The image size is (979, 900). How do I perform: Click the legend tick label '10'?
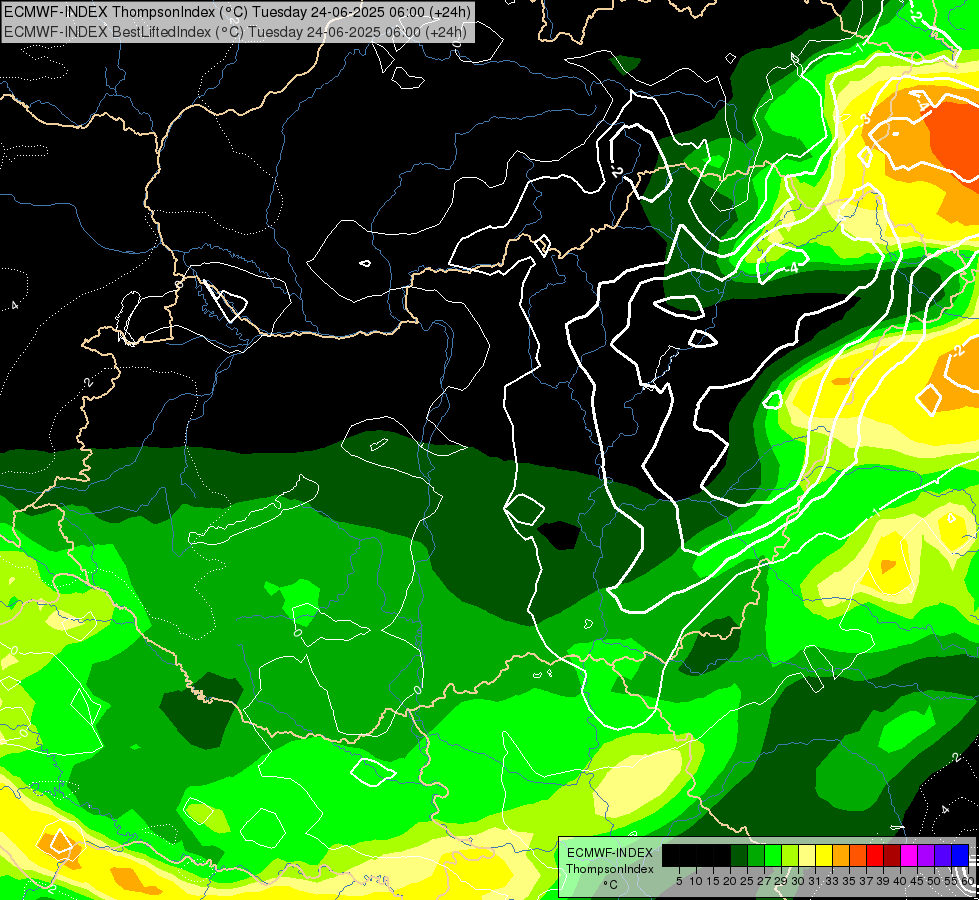click(696, 881)
